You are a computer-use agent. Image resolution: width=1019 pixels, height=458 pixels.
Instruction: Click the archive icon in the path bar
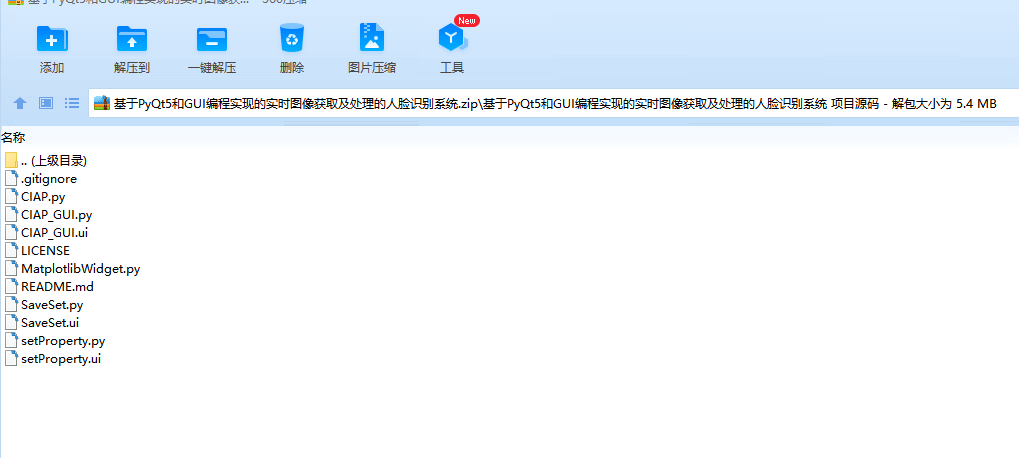pos(102,103)
